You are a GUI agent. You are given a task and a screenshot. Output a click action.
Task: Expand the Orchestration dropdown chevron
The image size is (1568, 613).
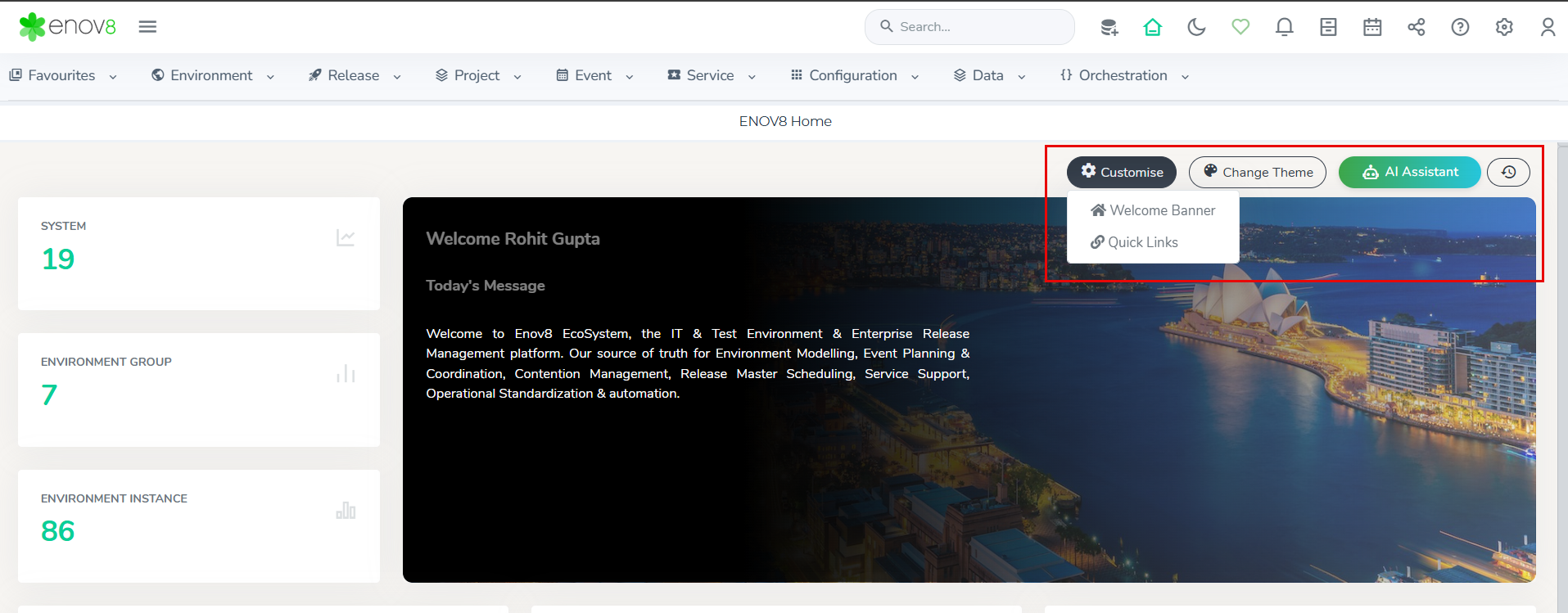[x=1185, y=77]
